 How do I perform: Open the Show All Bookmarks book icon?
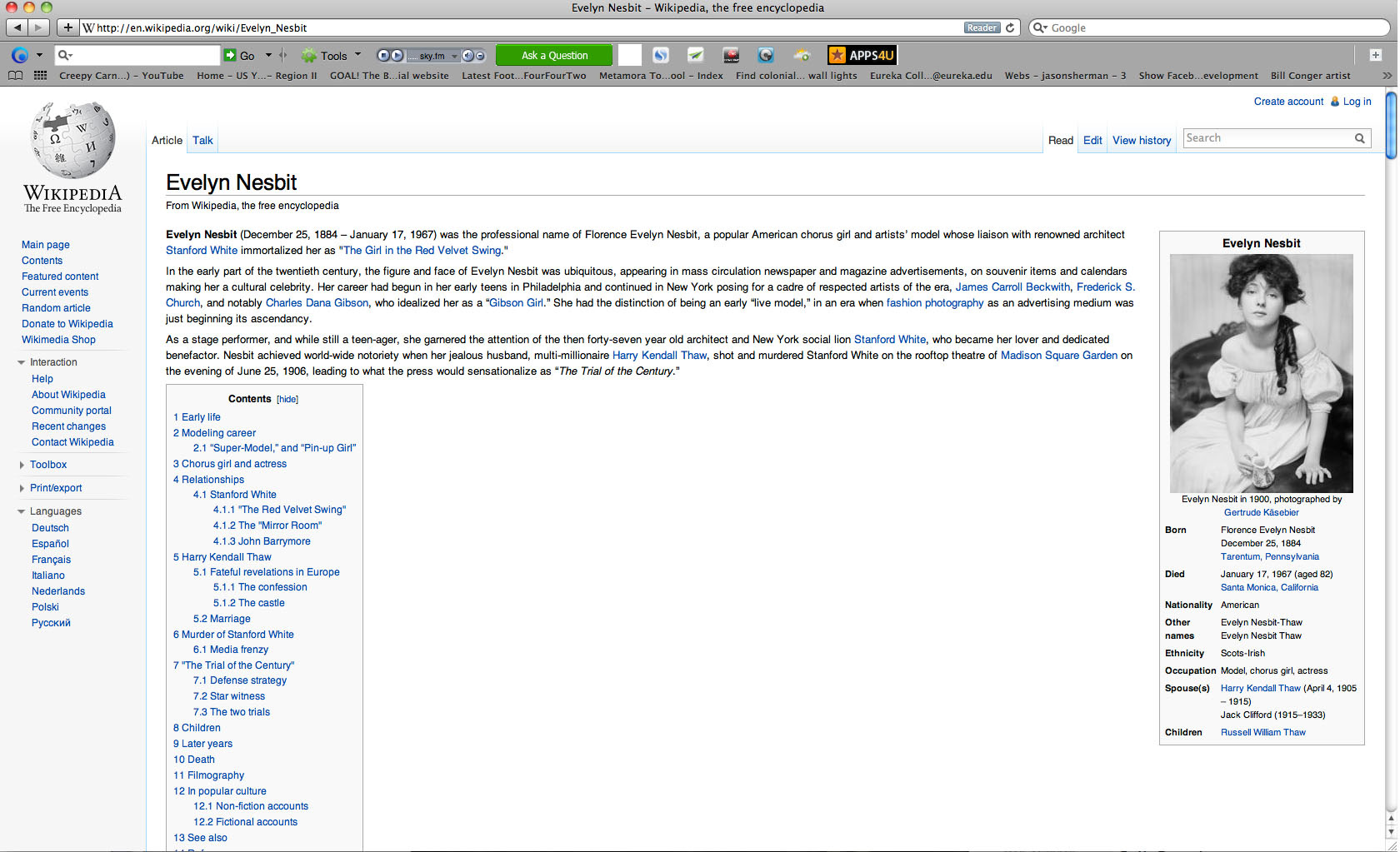click(x=15, y=76)
